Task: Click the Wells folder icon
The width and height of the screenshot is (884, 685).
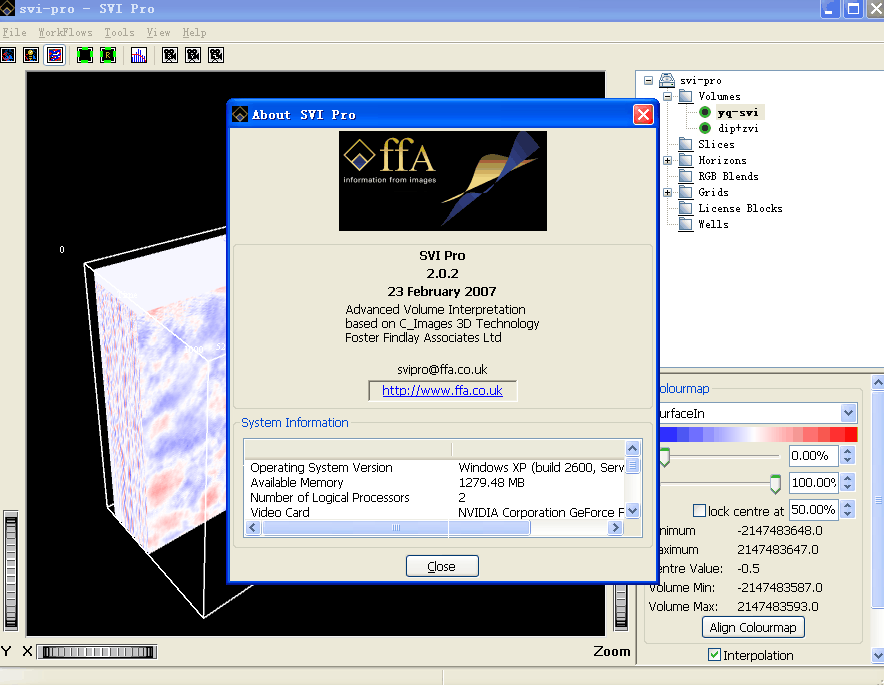Action: [686, 224]
